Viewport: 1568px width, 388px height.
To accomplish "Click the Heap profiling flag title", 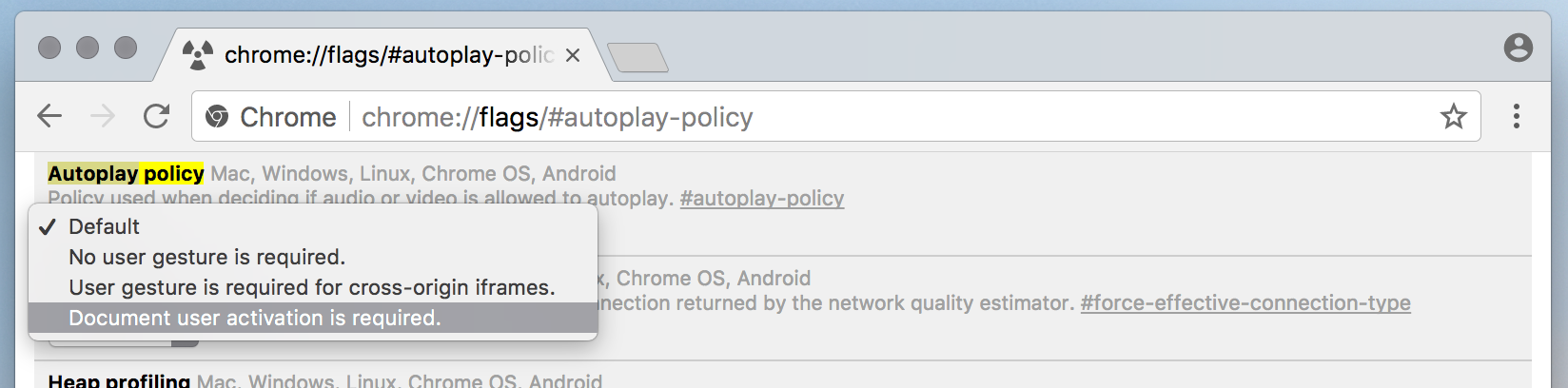I will [119, 380].
